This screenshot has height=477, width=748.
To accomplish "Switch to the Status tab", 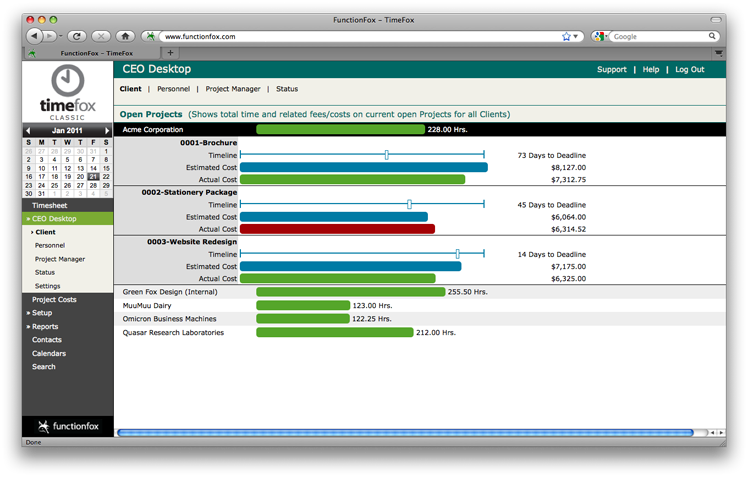I will (287, 89).
